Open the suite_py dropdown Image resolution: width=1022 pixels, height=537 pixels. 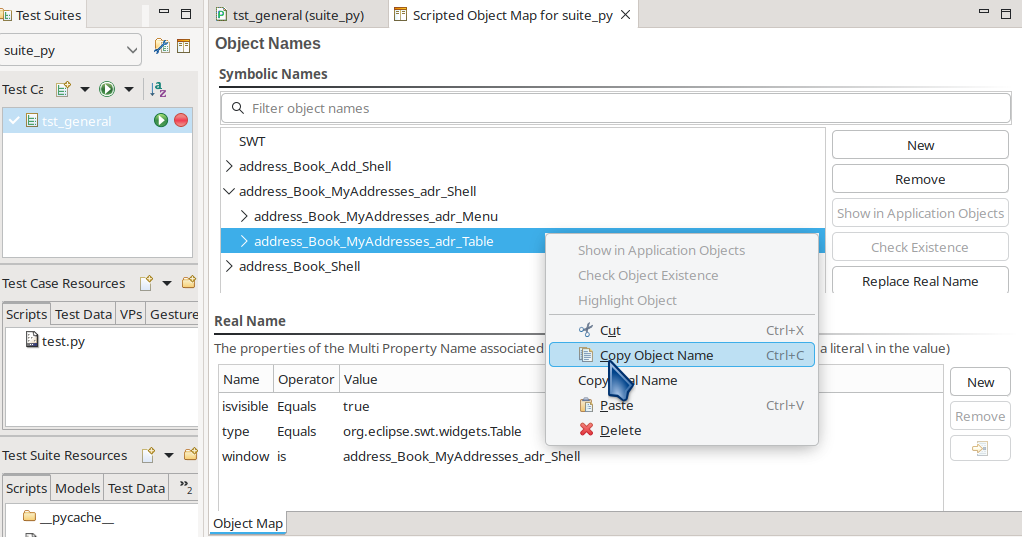[71, 50]
